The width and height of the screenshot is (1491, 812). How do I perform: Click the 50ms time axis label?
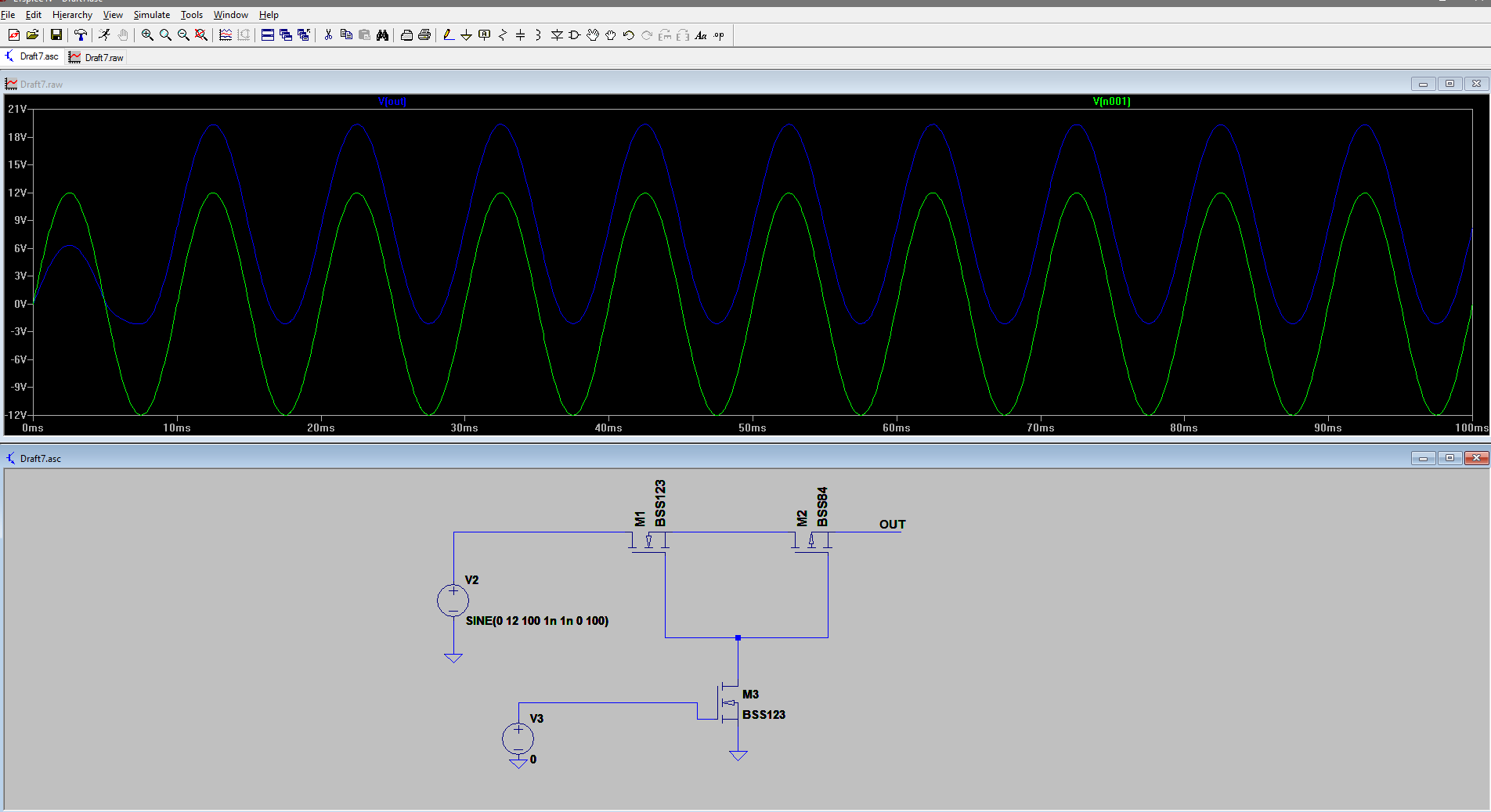753,428
